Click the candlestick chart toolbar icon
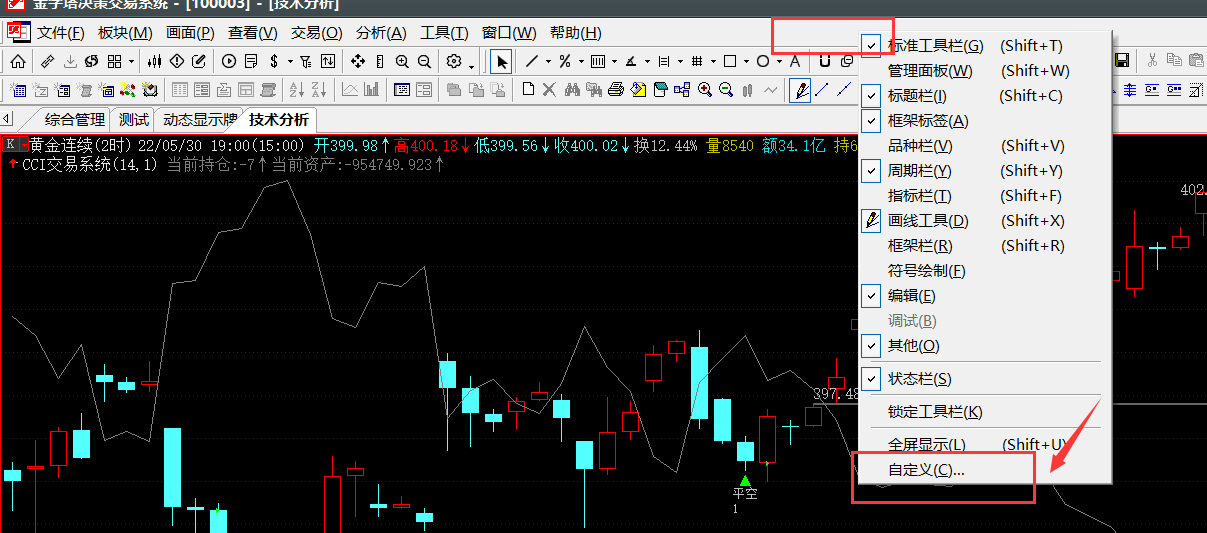 point(154,61)
